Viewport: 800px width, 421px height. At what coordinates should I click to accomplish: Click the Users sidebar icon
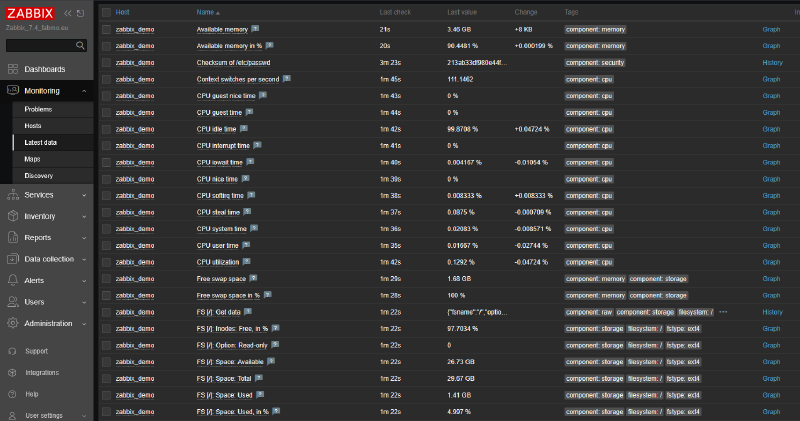pos(13,302)
